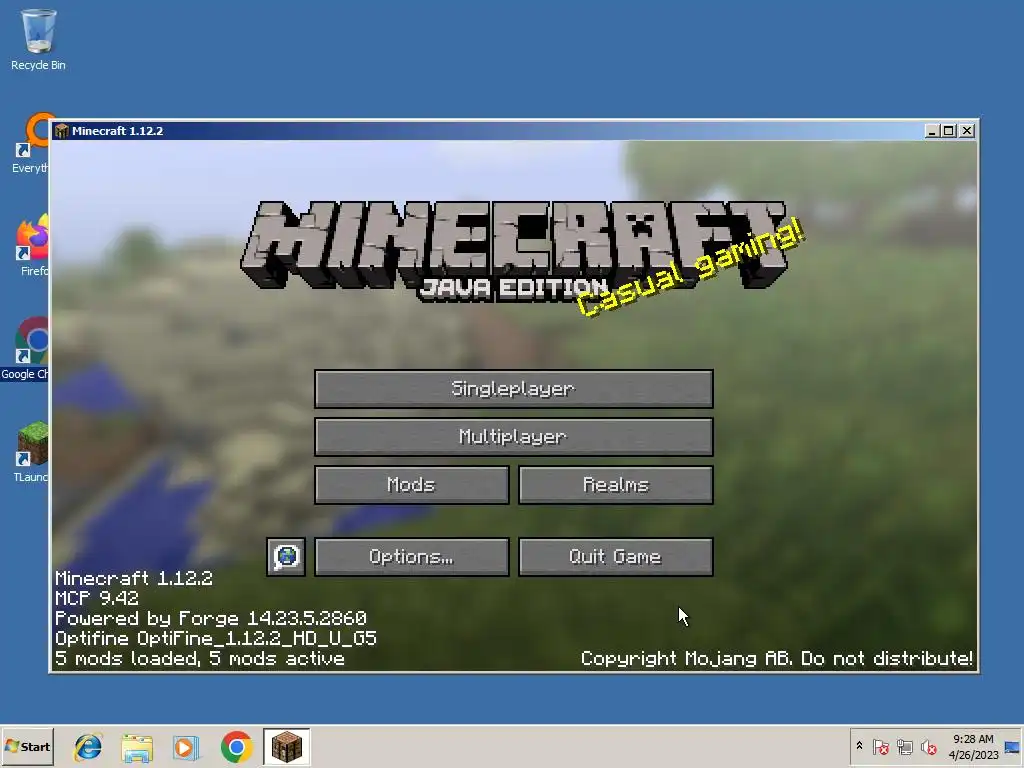Click the 'Minecraft 1.12.2' version text in game
1024x768 pixels.
click(x=134, y=578)
